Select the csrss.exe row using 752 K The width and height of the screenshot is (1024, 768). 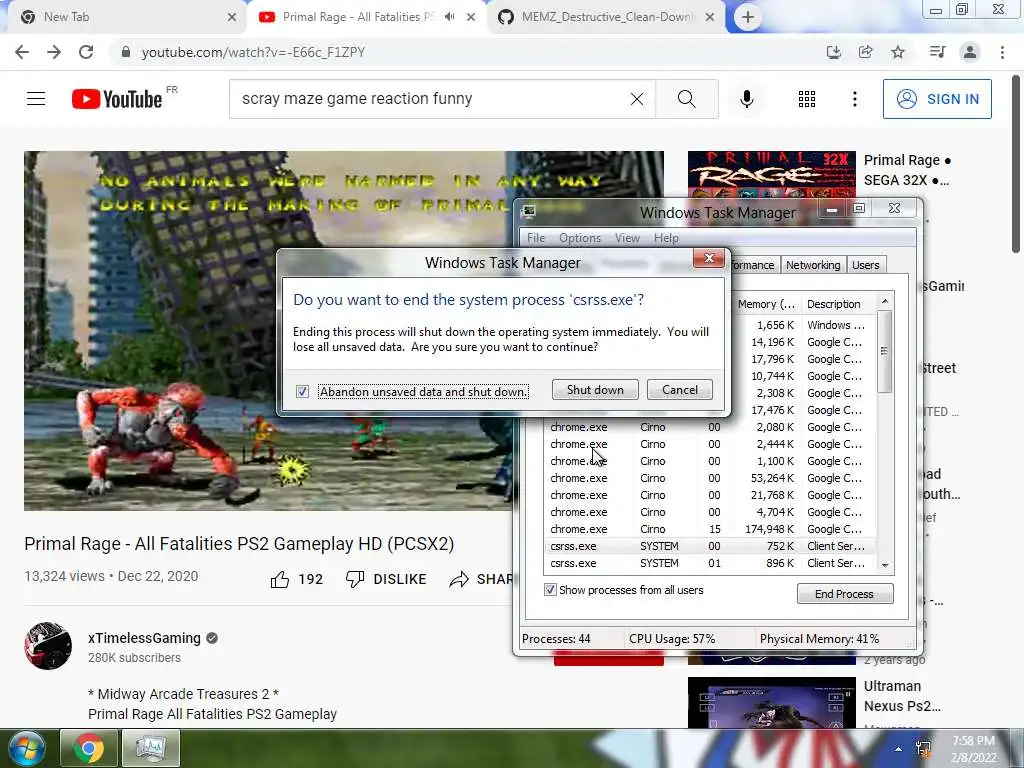pyautogui.click(x=710, y=546)
